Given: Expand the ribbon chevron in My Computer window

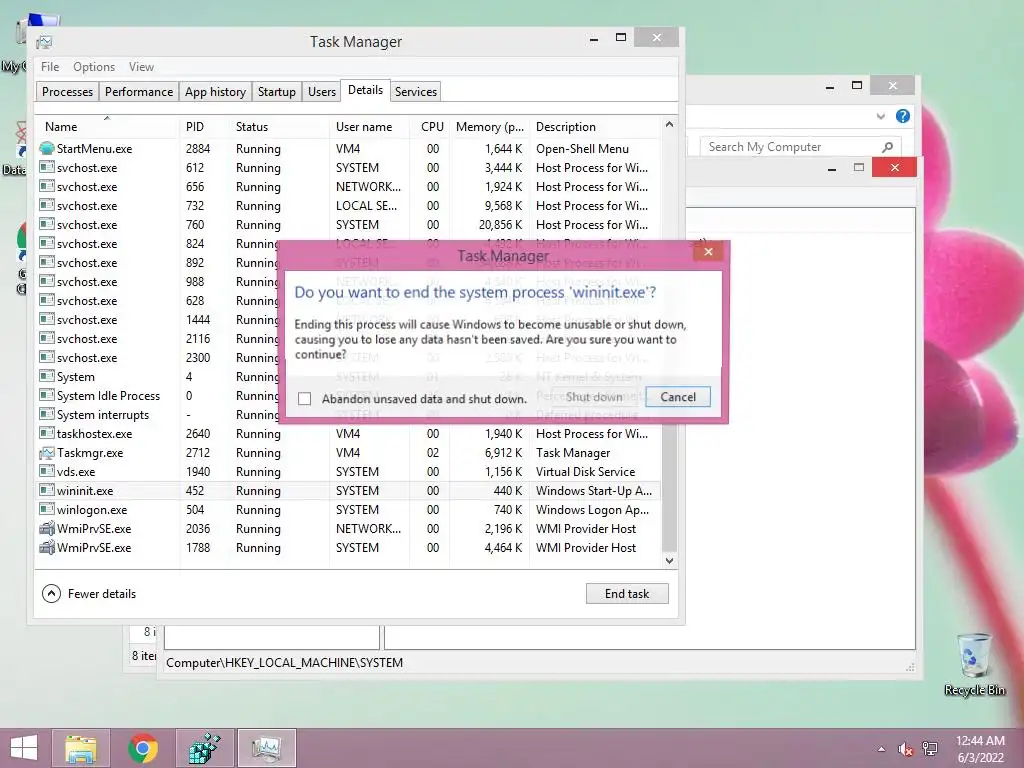Looking at the screenshot, I should click(880, 116).
